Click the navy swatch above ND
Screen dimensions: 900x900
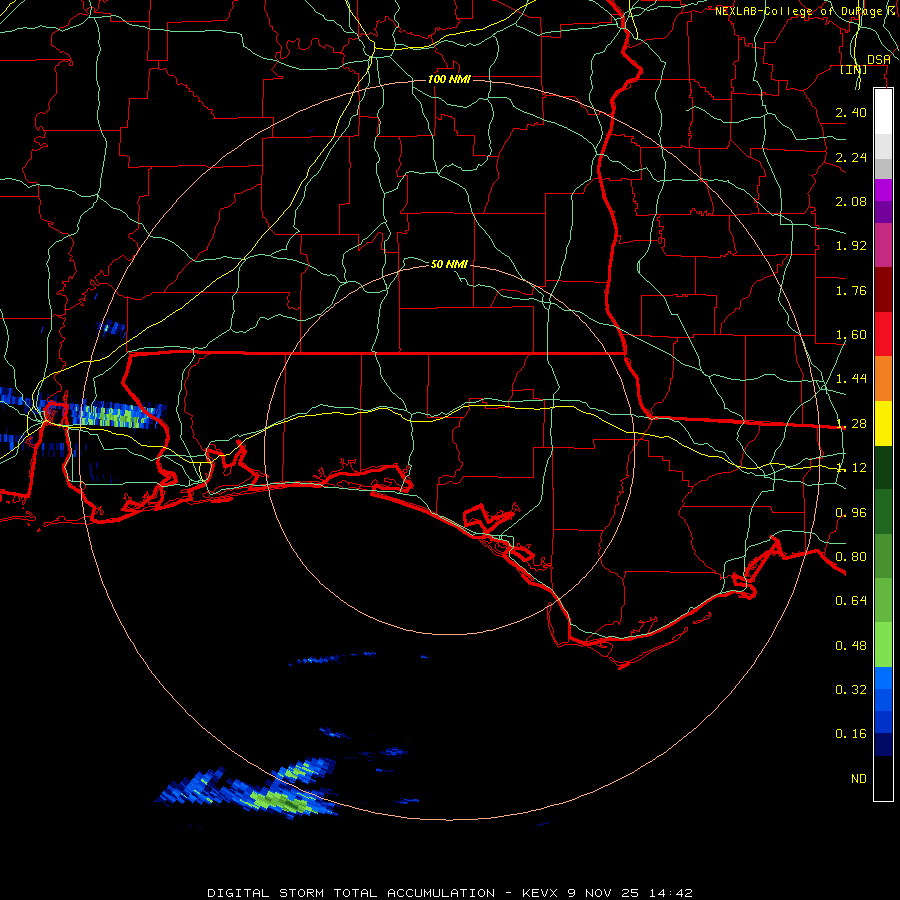[883, 744]
